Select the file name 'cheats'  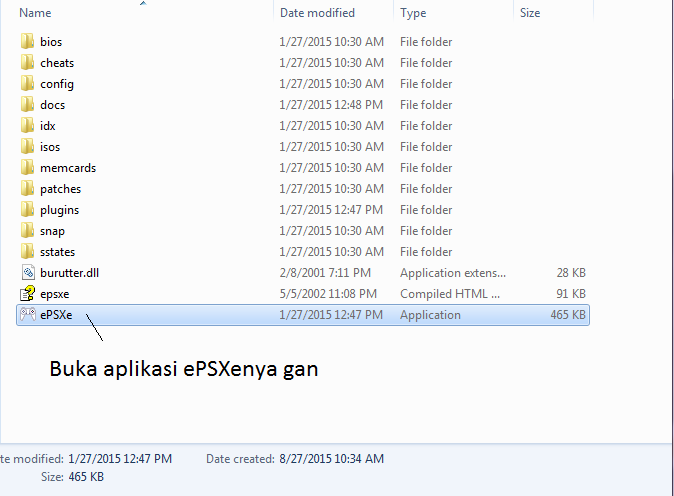coord(57,63)
